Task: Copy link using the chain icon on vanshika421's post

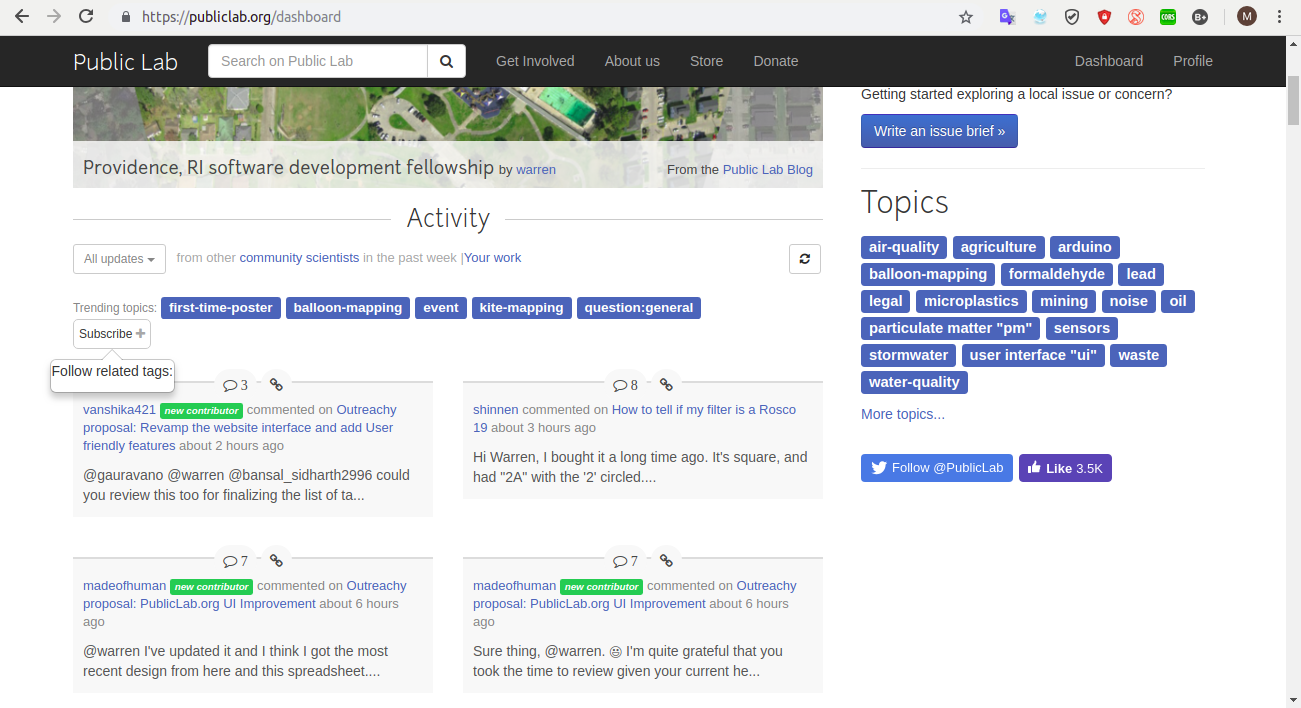Action: coord(276,383)
